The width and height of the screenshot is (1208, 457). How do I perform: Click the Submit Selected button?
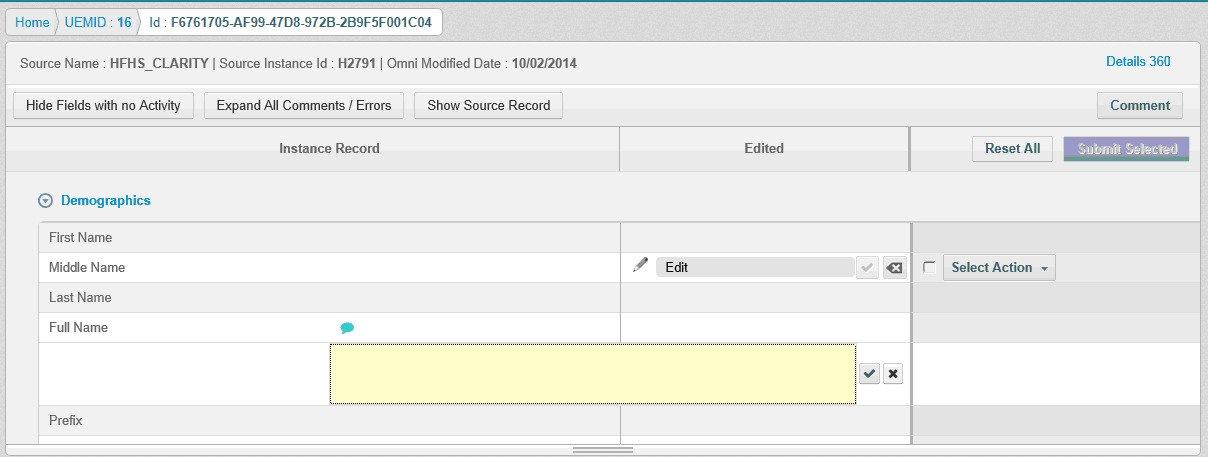click(1126, 149)
